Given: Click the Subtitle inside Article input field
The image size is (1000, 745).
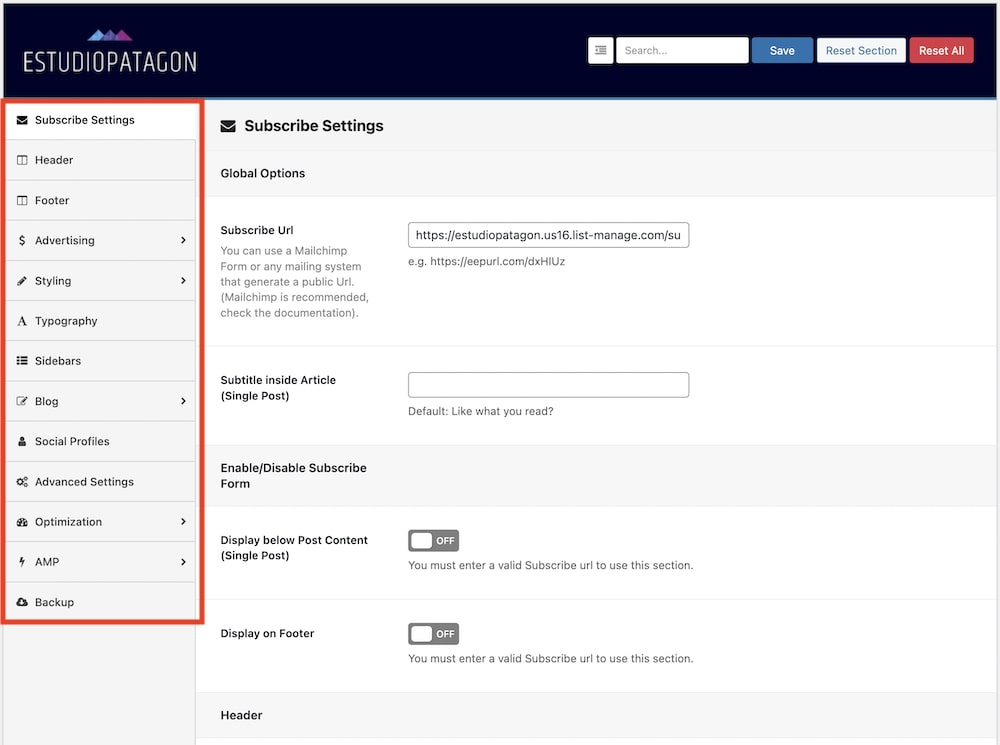Looking at the screenshot, I should pyautogui.click(x=548, y=384).
